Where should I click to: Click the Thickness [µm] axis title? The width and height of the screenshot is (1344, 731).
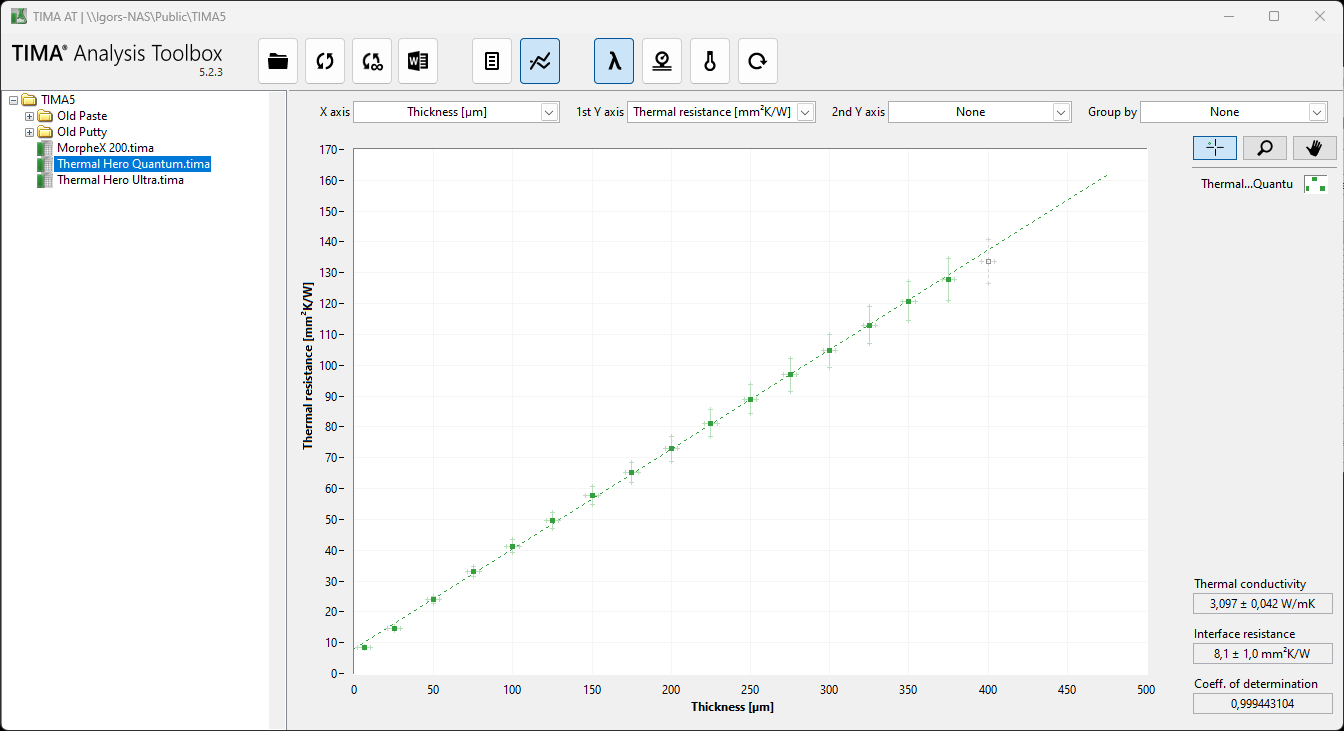(x=732, y=707)
